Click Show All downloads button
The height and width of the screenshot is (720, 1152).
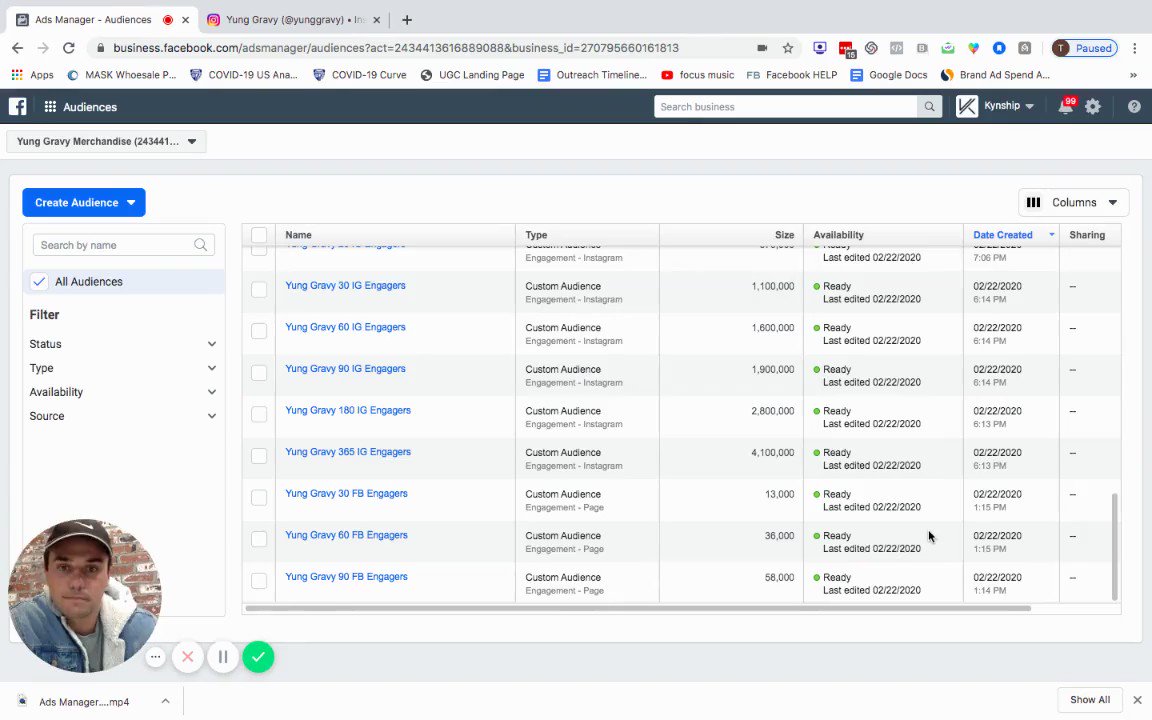(1090, 699)
